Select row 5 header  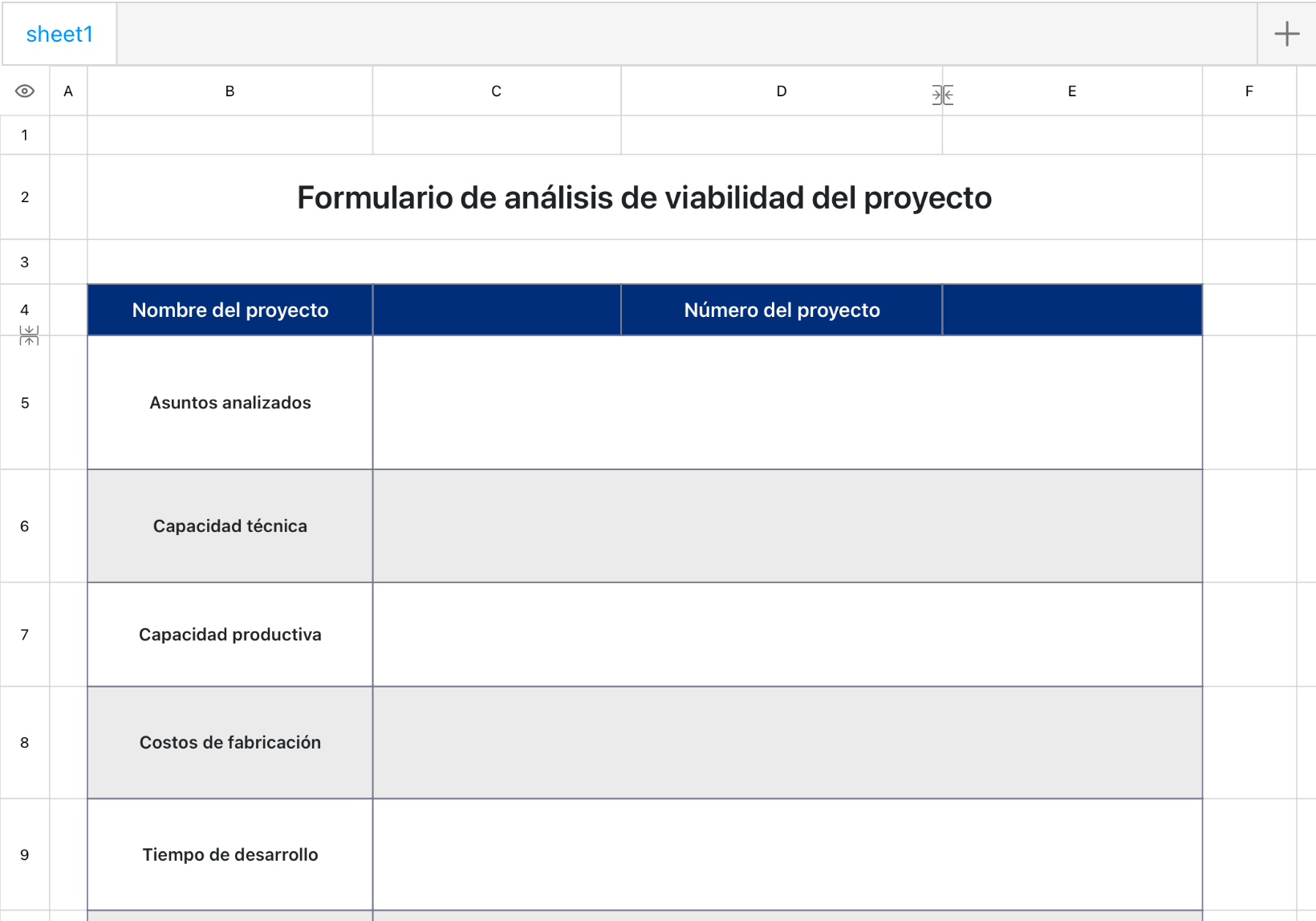25,403
